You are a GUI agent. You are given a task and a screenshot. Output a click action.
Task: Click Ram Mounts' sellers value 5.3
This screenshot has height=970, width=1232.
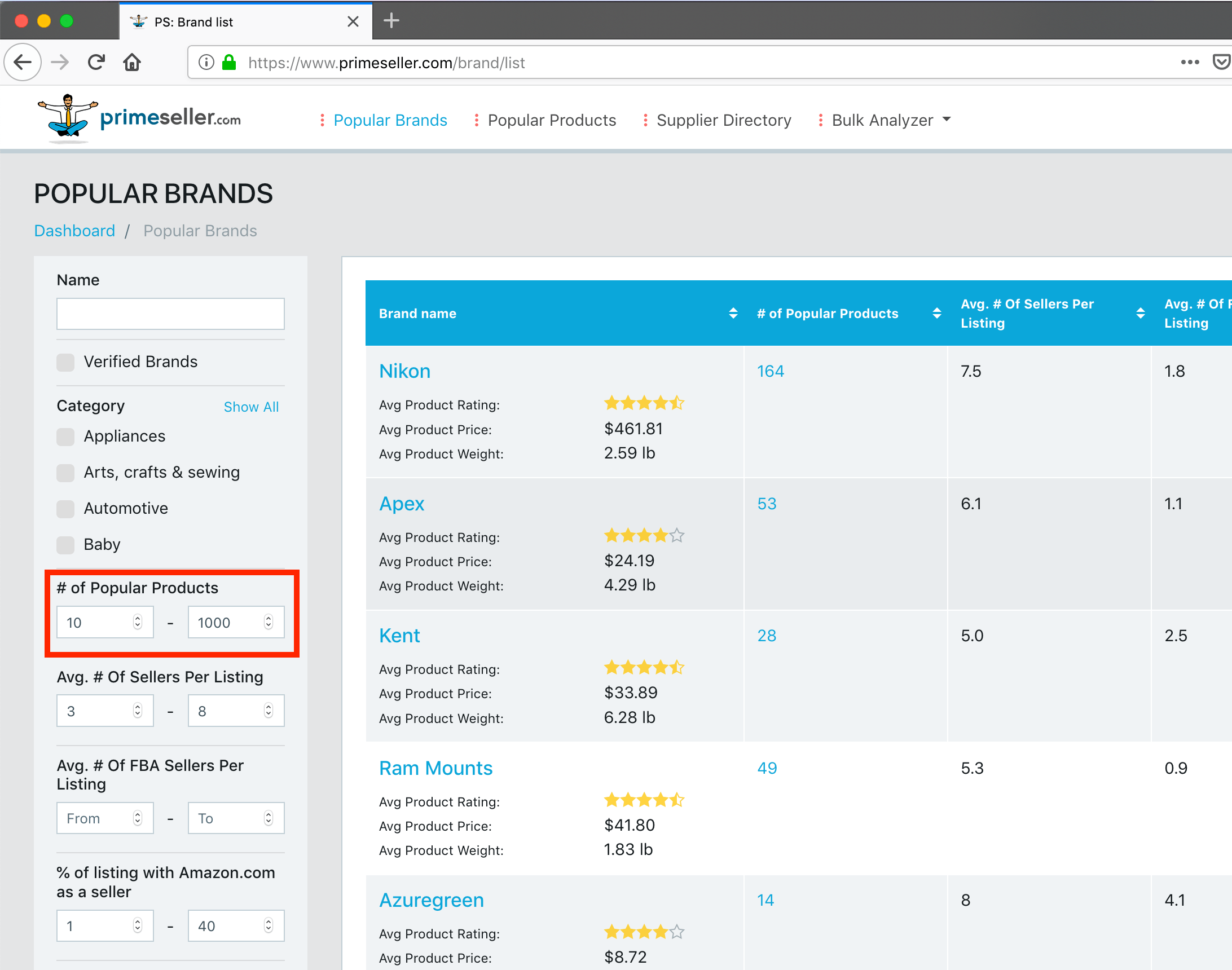tap(972, 769)
